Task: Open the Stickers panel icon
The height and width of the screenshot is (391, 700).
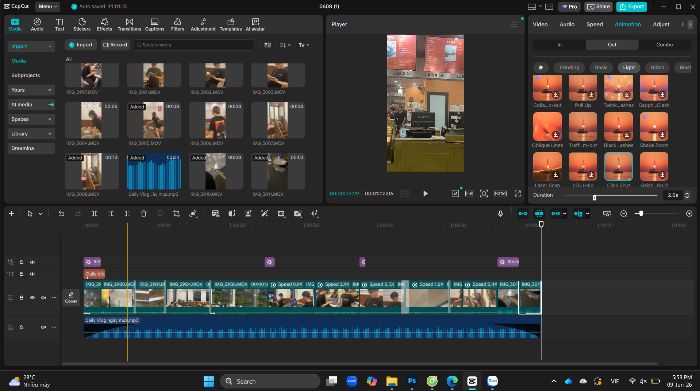Action: [x=82, y=25]
